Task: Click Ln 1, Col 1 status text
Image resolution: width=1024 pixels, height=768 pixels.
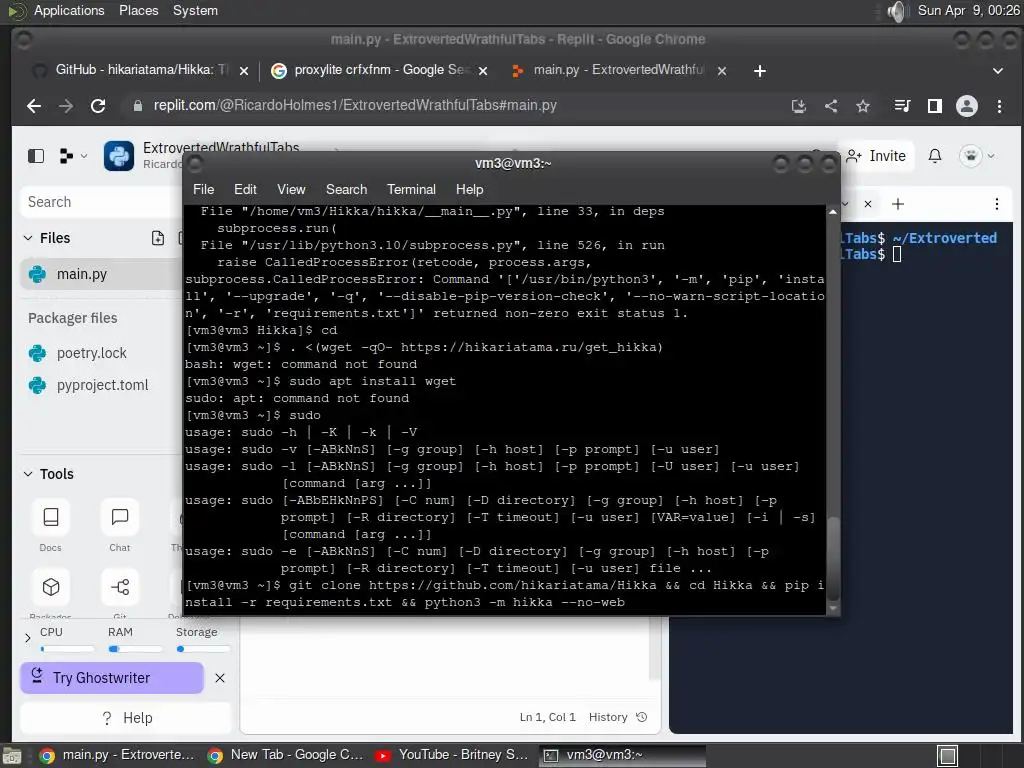Action: [547, 717]
